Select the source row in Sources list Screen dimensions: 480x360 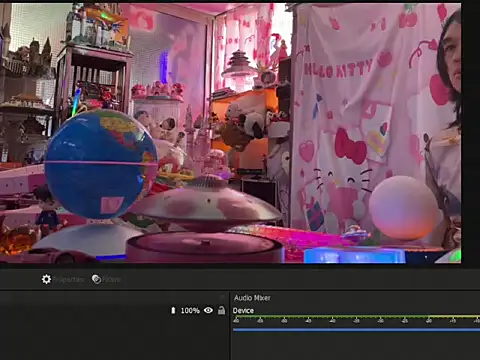[113, 311]
